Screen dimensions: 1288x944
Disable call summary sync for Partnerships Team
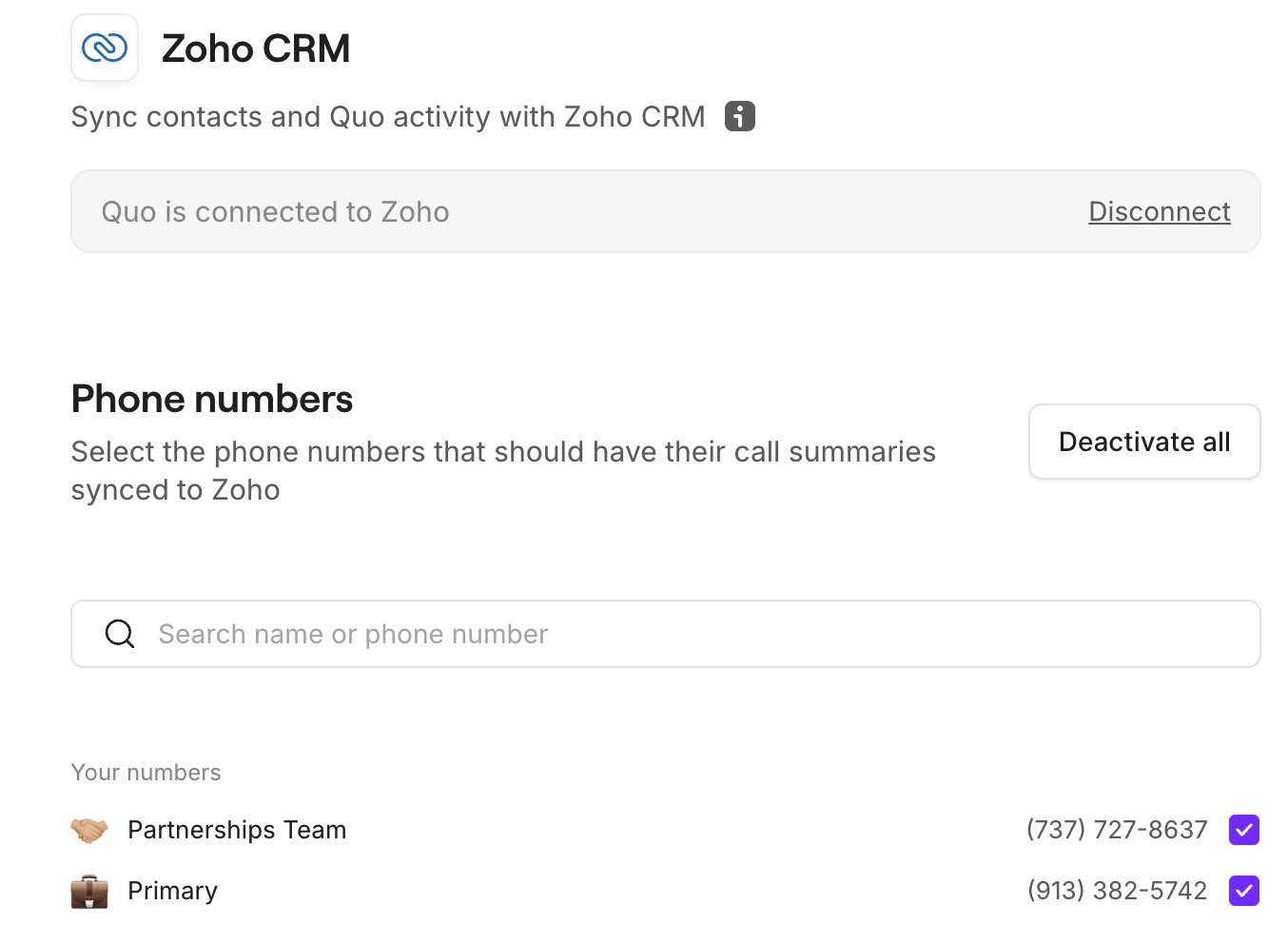tap(1243, 829)
